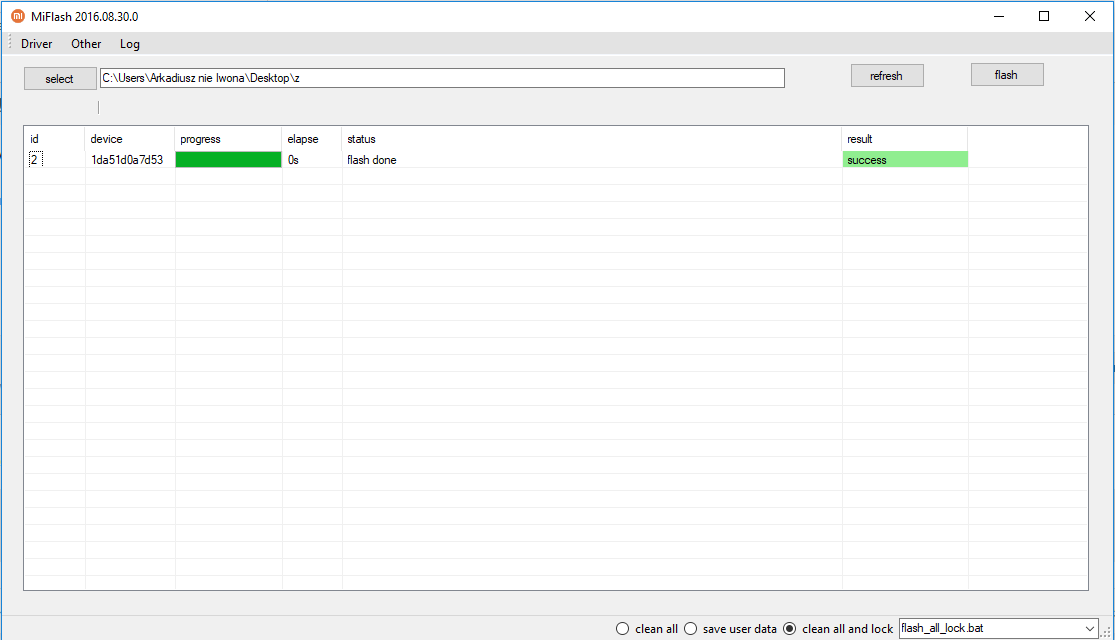Select device row 1da51d0a7d53
This screenshot has height=640, width=1116.
tap(127, 160)
